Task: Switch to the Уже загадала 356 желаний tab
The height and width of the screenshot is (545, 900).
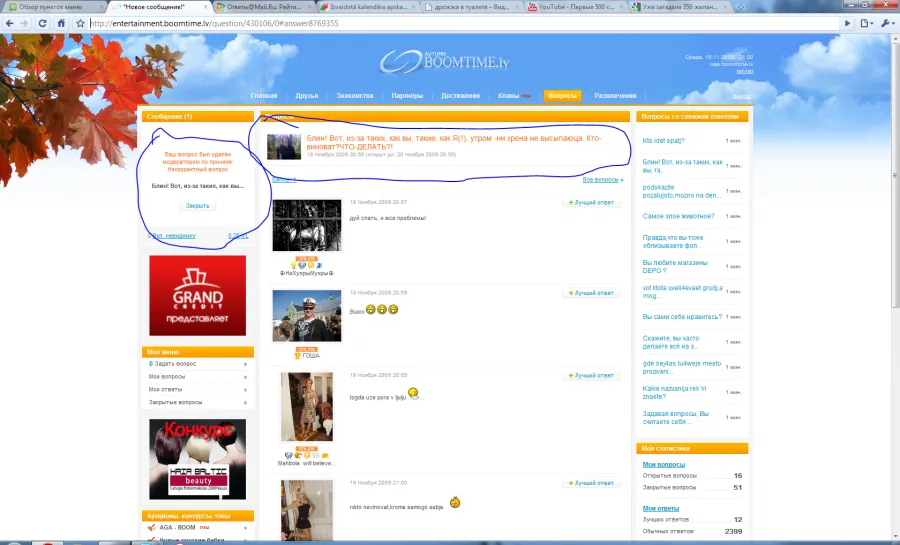Action: pos(678,7)
